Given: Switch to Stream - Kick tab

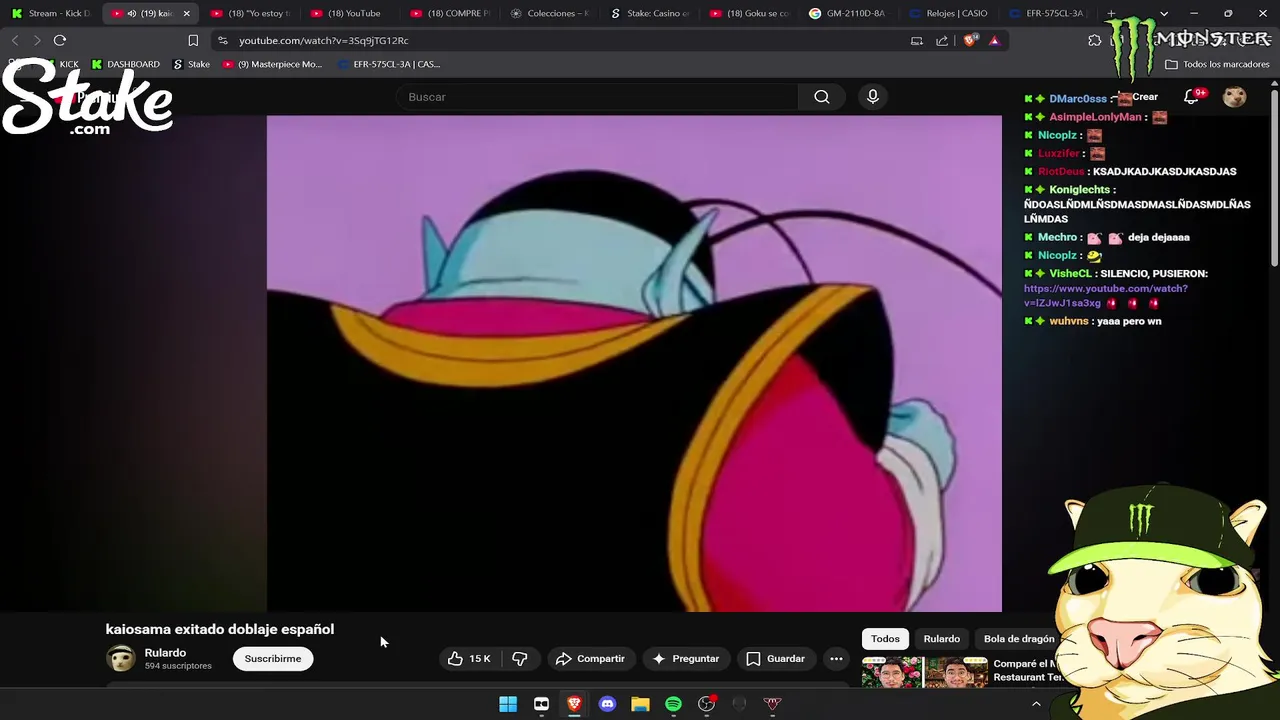Looking at the screenshot, I should pyautogui.click(x=50, y=13).
